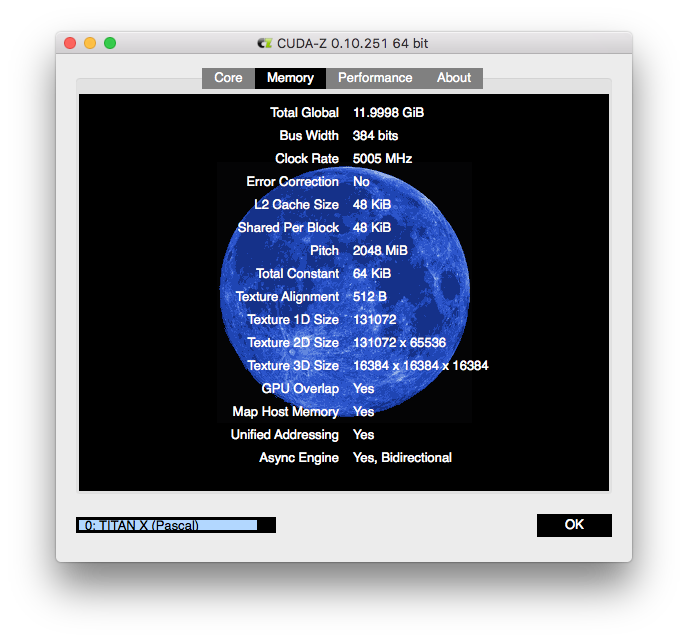Image resolution: width=688 pixels, height=642 pixels.
Task: Click the Map Host Memory label
Action: coord(285,412)
